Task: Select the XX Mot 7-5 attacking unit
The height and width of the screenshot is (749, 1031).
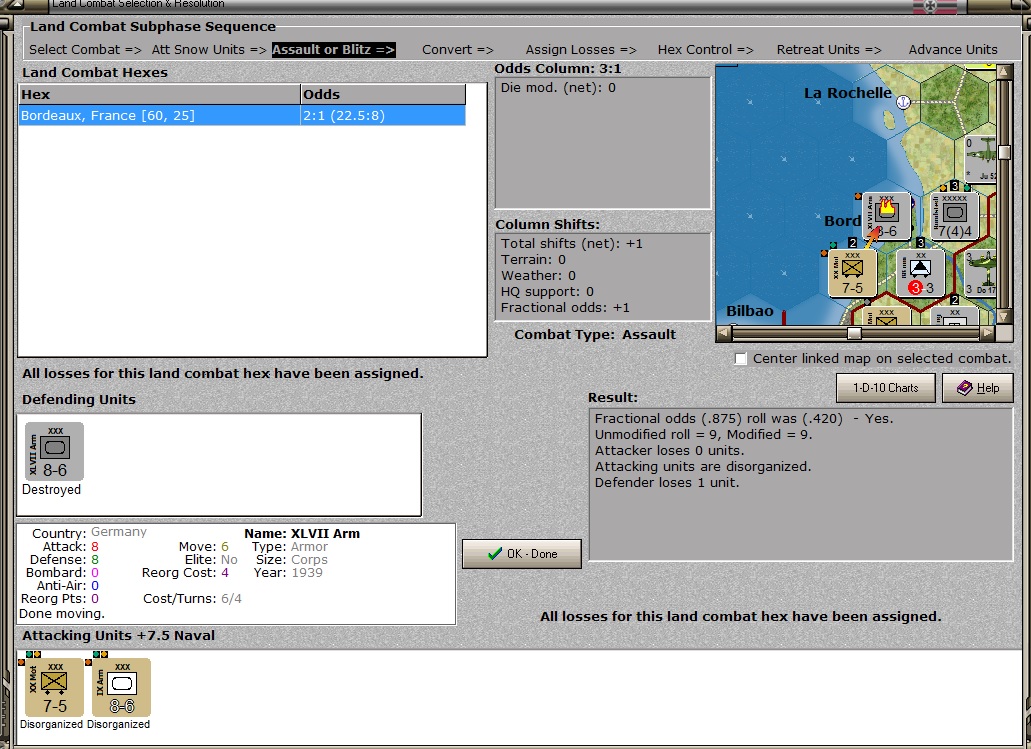Action: tap(55, 687)
